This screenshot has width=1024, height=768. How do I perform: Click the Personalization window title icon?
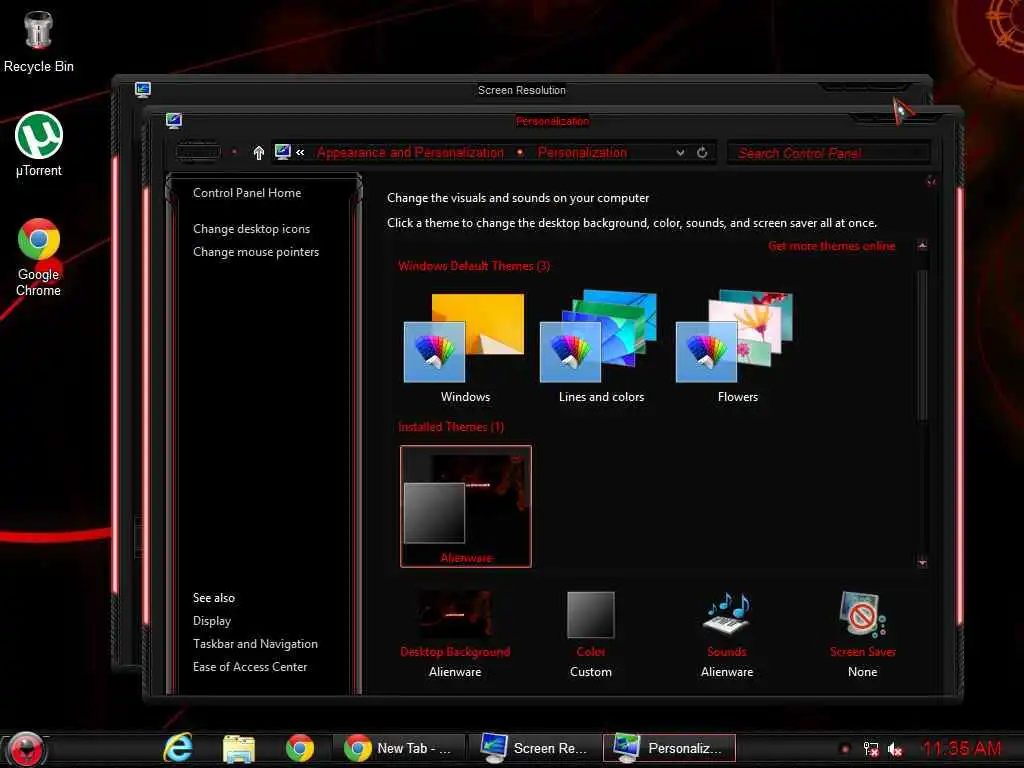[x=174, y=120]
